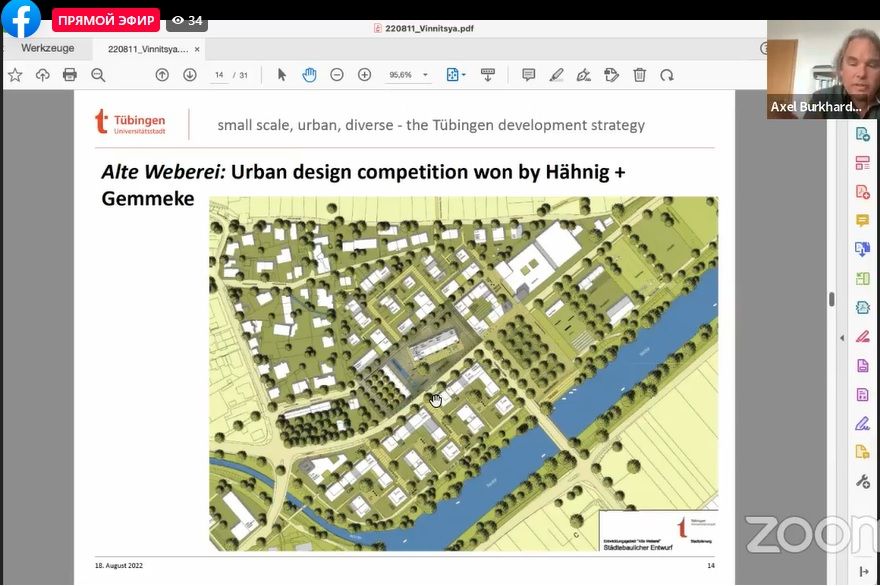Screen dimensions: 880x586
Task: Close the 220811_Vinnitsya document tab
Action: [x=198, y=48]
